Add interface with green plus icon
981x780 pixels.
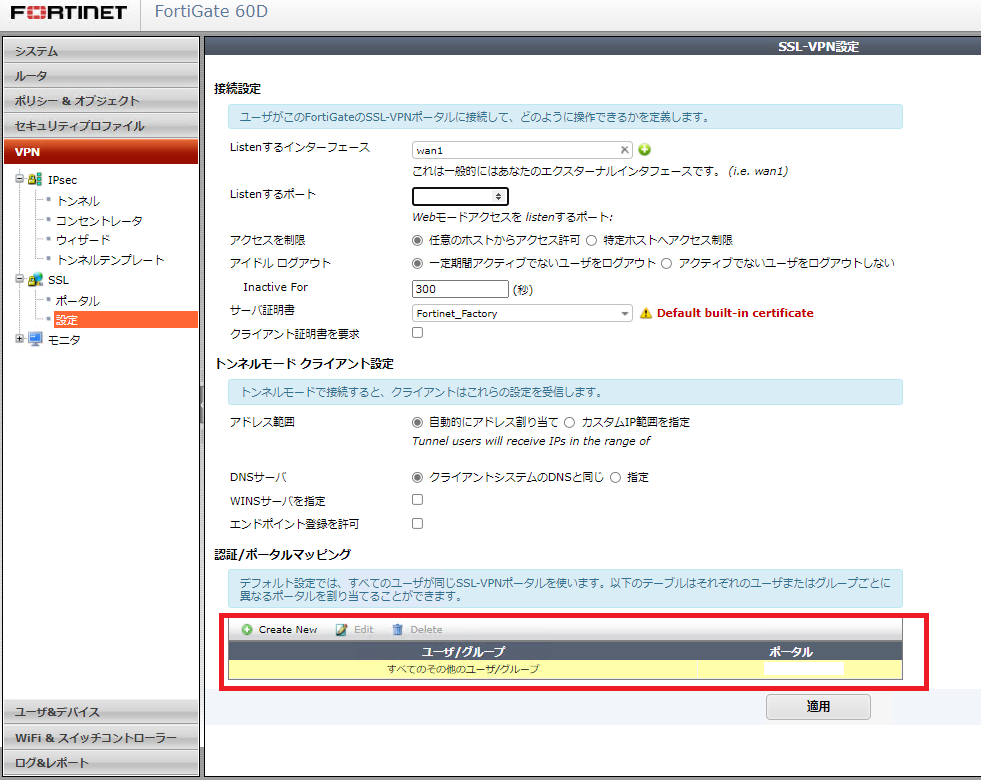[644, 149]
